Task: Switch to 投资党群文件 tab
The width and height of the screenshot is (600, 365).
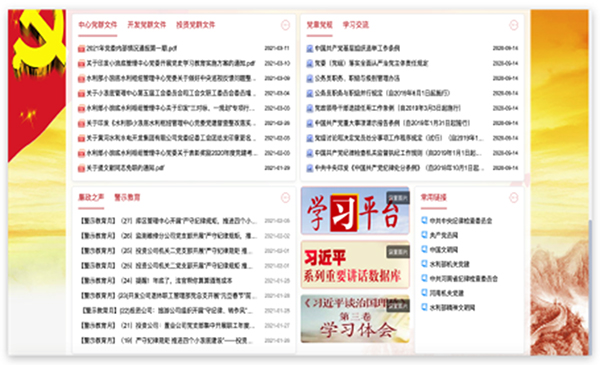Action: point(196,25)
